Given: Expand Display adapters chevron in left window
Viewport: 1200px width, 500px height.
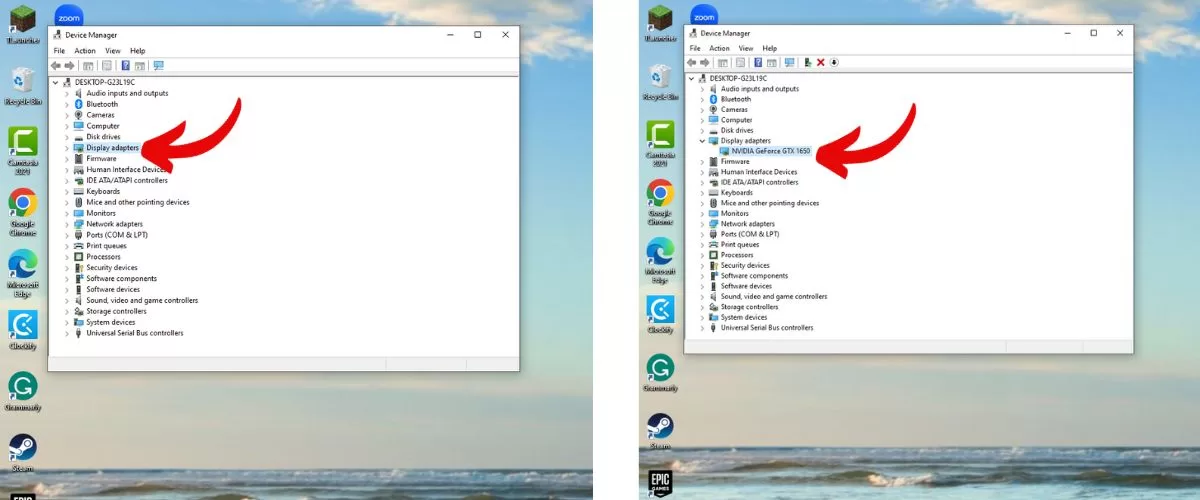Looking at the screenshot, I should [67, 147].
